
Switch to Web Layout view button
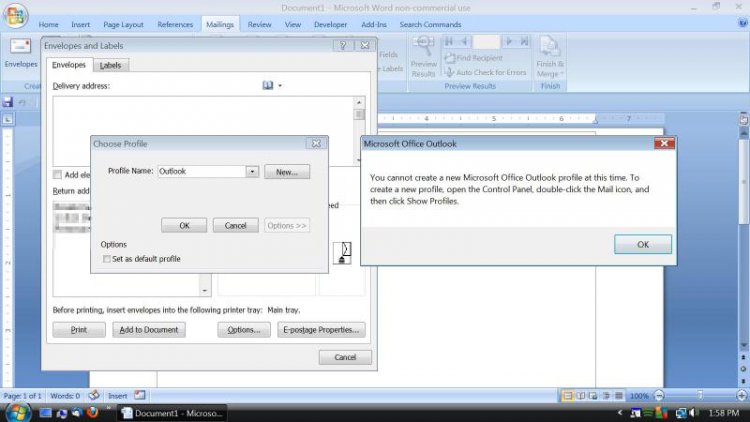click(593, 396)
